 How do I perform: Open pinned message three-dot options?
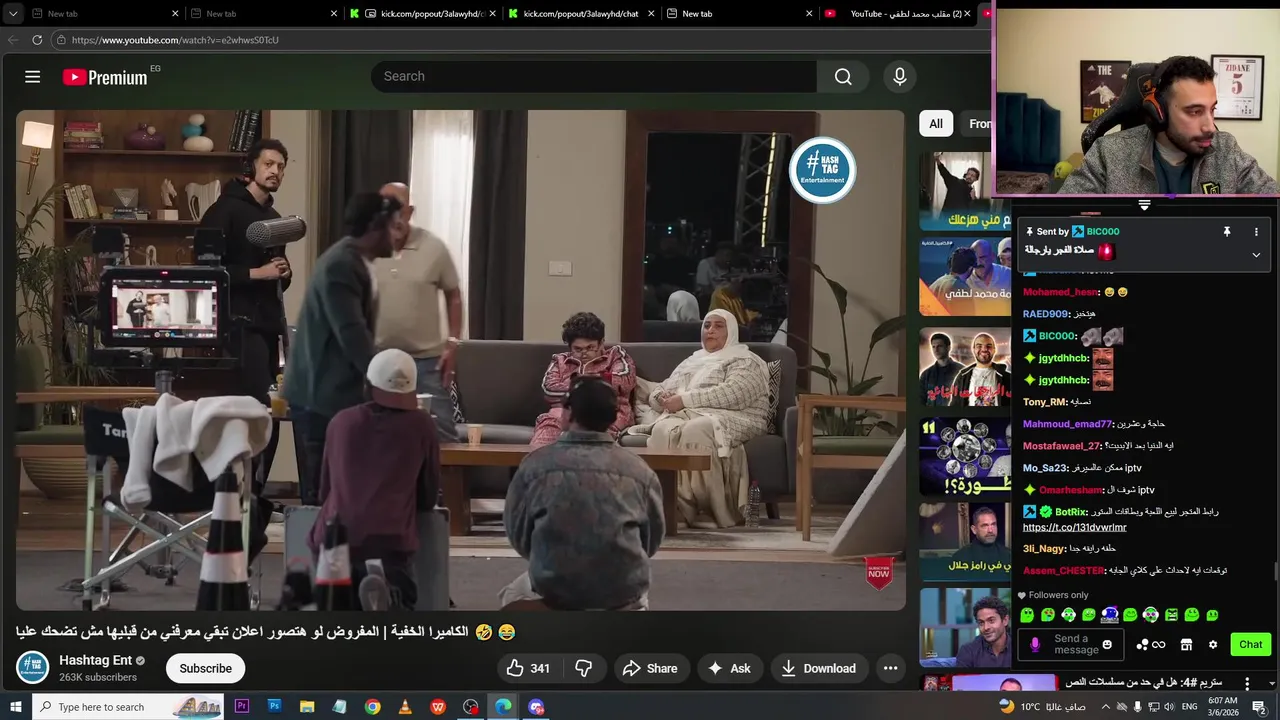pos(1256,231)
